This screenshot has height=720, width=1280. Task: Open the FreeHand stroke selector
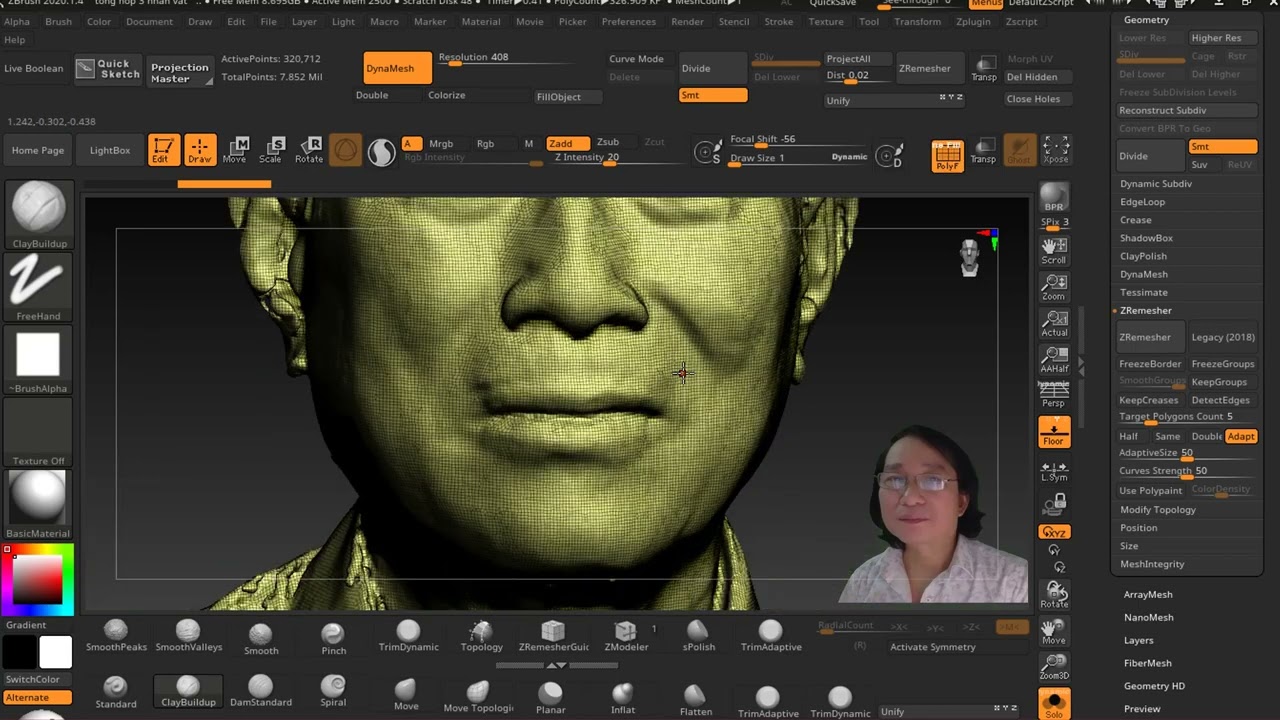pos(39,287)
